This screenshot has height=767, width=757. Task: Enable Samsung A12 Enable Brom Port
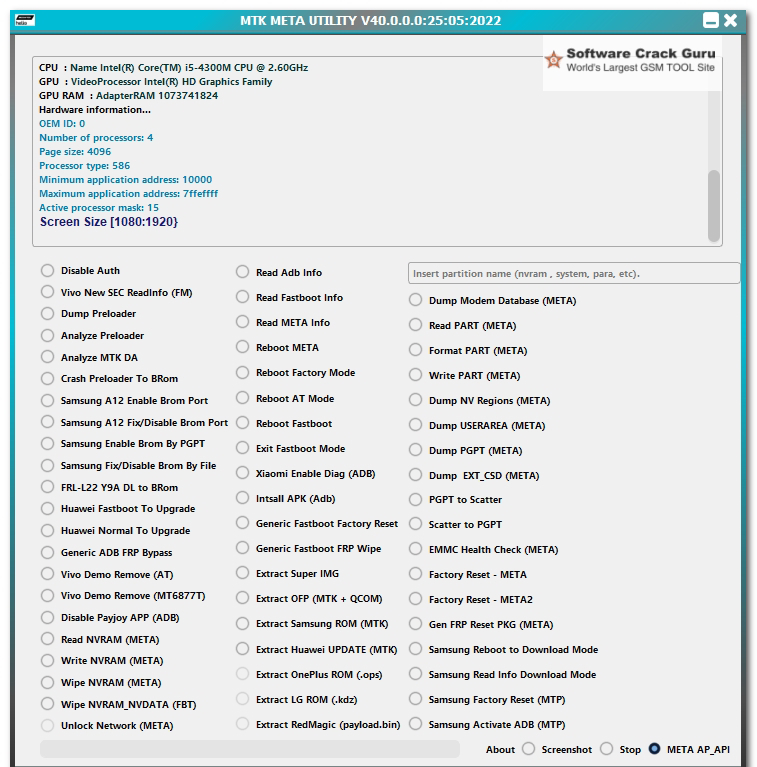pyautogui.click(x=47, y=401)
